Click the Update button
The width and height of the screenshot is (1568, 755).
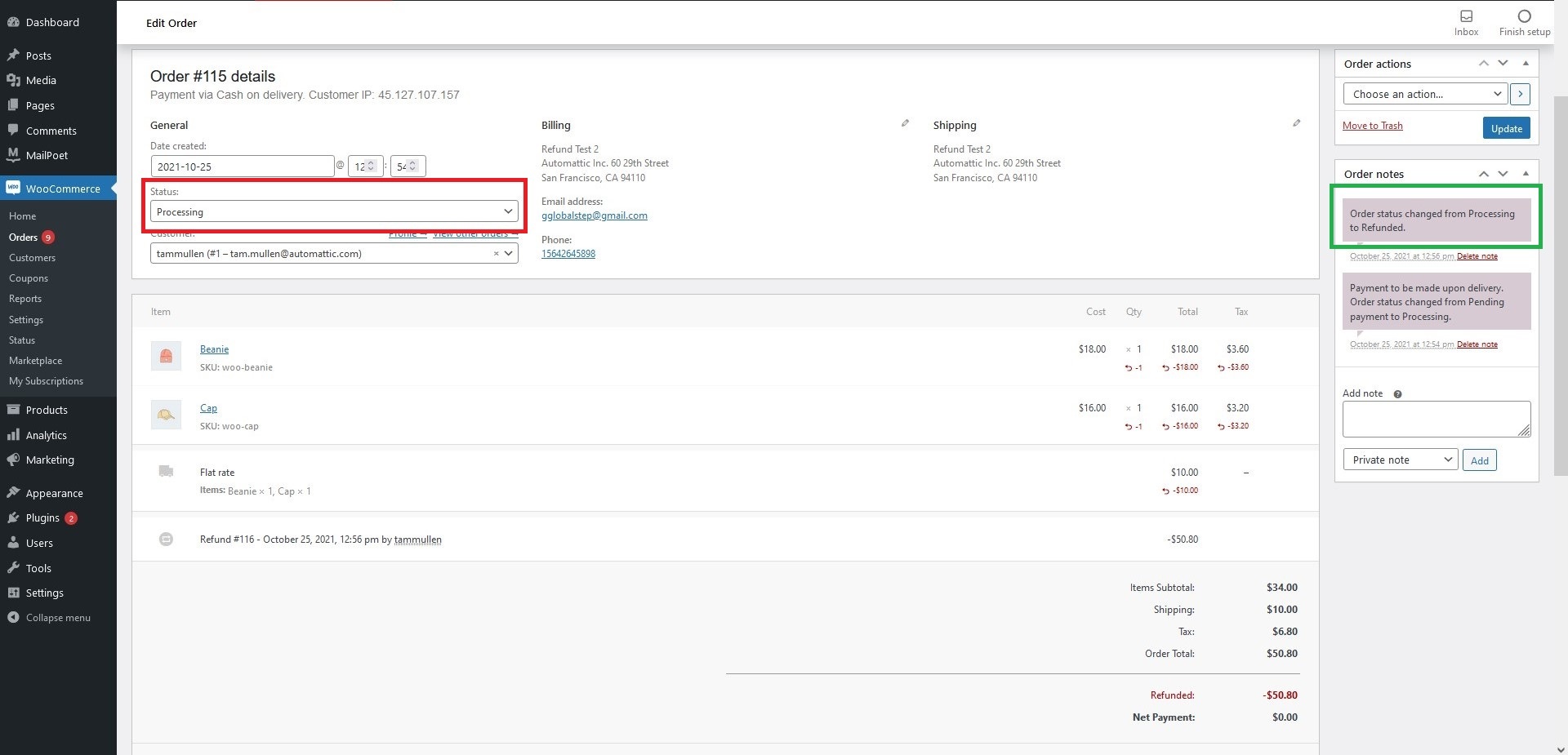(x=1506, y=128)
